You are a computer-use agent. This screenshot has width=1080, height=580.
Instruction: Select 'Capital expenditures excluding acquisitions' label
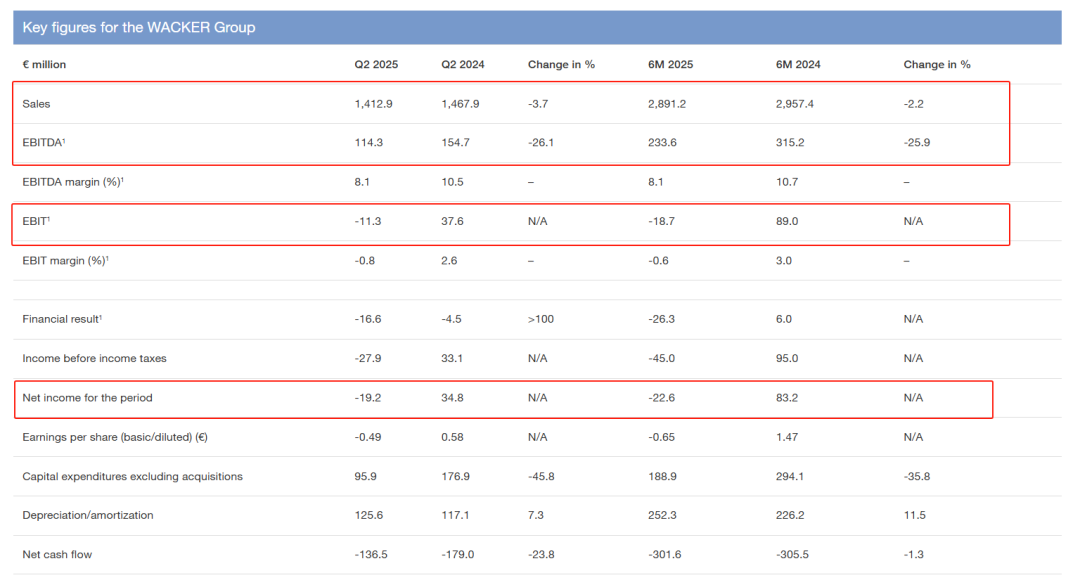click(x=132, y=476)
